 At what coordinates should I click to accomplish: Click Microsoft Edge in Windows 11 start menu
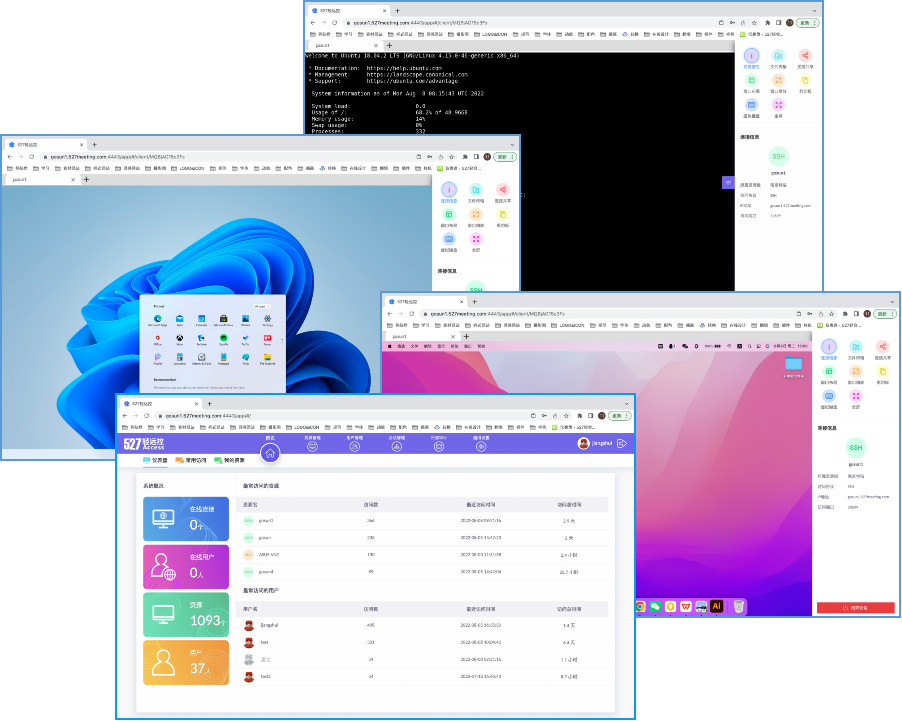point(158,321)
